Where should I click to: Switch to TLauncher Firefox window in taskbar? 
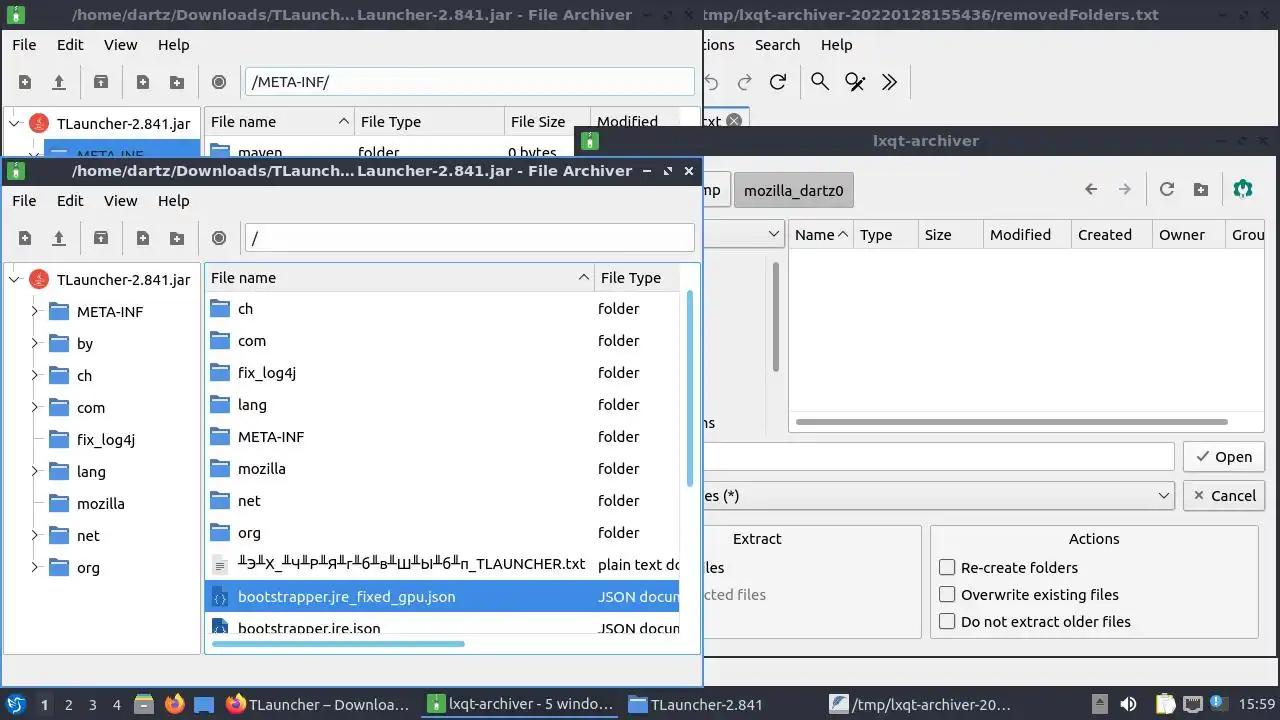(x=318, y=704)
